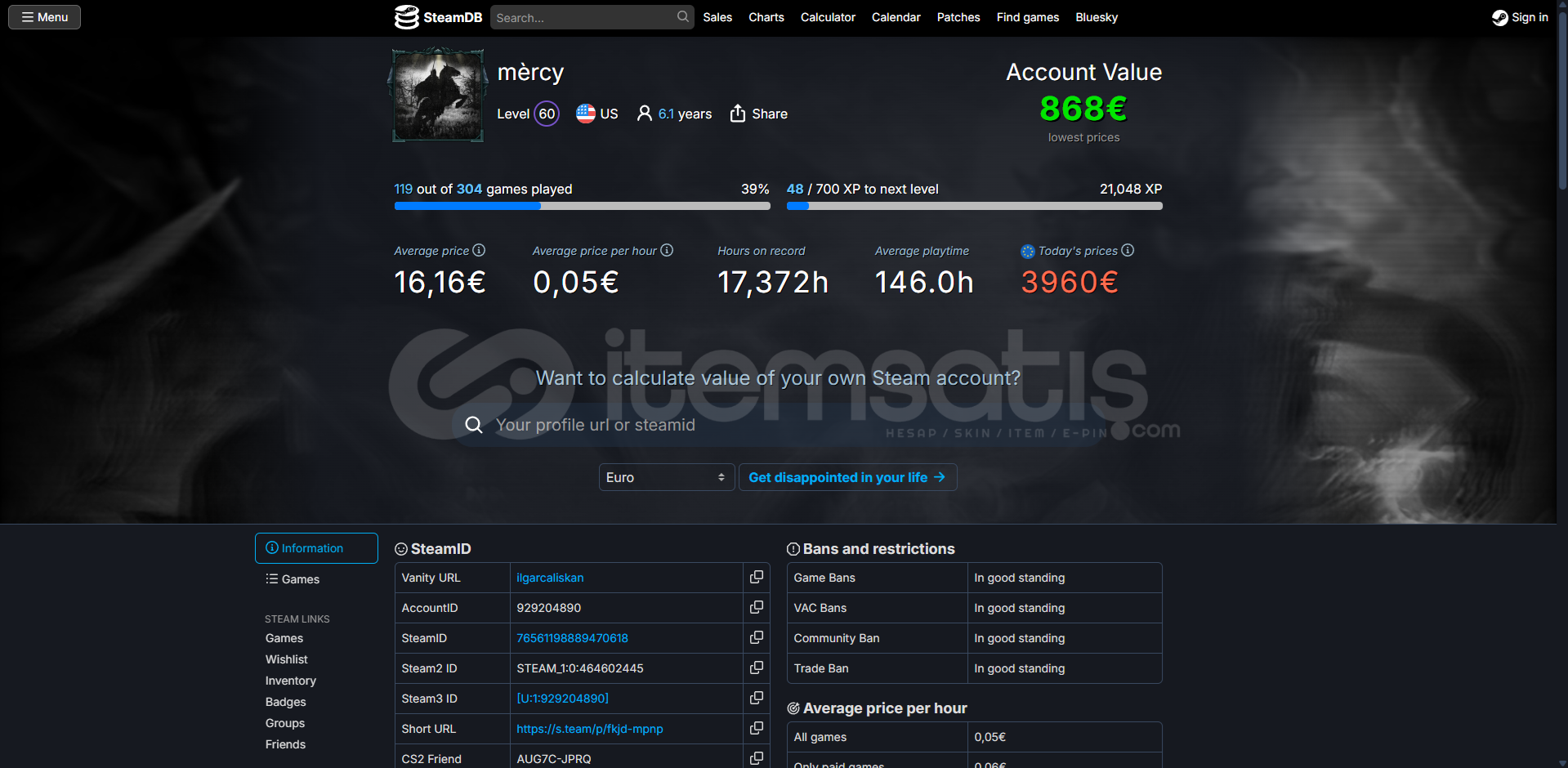Image resolution: width=1568 pixels, height=768 pixels.
Task: Open the Calendar menu item
Action: 896,17
